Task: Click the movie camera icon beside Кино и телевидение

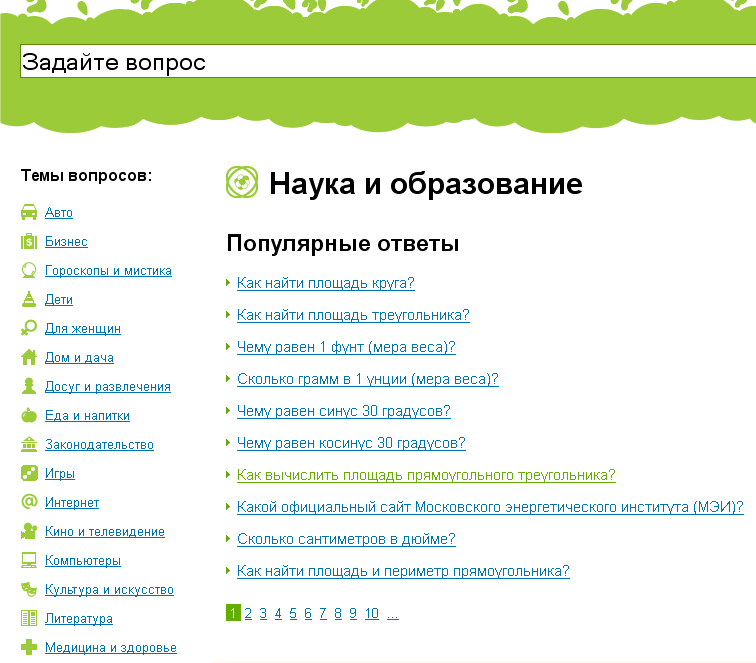Action: tap(29, 531)
